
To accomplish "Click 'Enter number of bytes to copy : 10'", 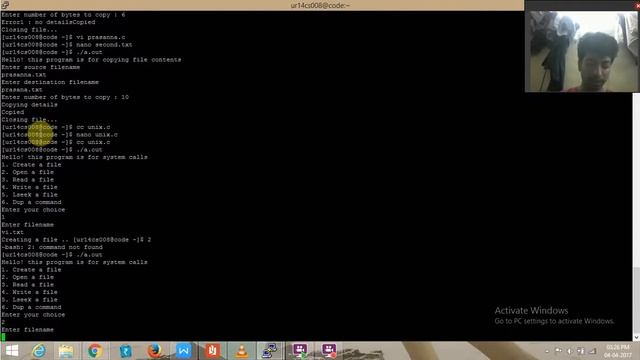I will (x=65, y=97).
